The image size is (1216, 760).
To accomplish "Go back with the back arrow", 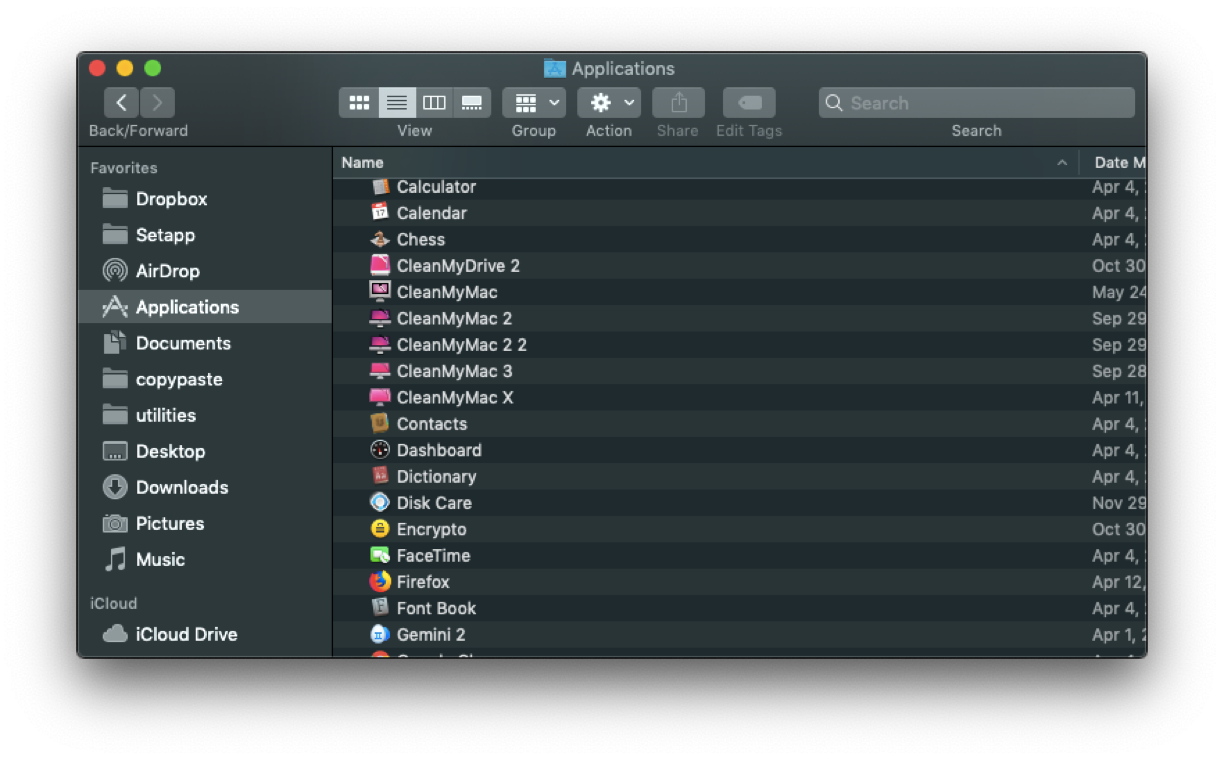I will (121, 102).
